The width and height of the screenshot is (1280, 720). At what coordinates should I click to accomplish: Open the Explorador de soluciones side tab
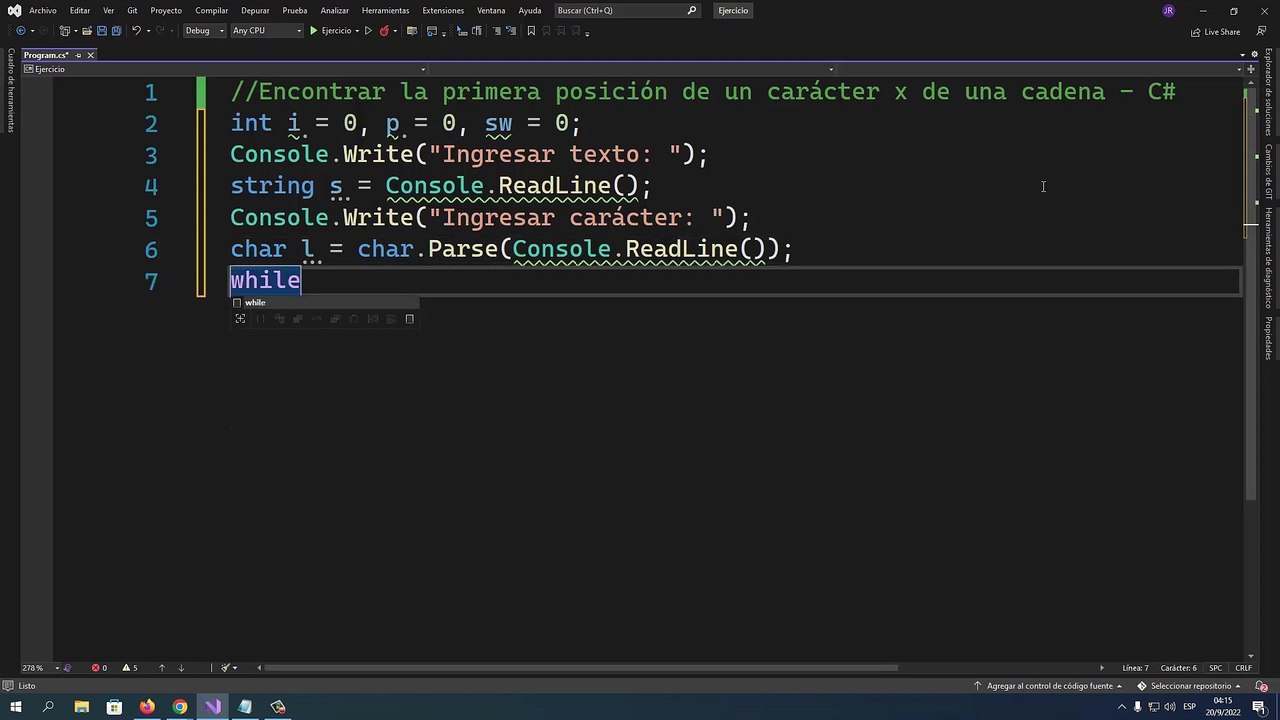1268,92
